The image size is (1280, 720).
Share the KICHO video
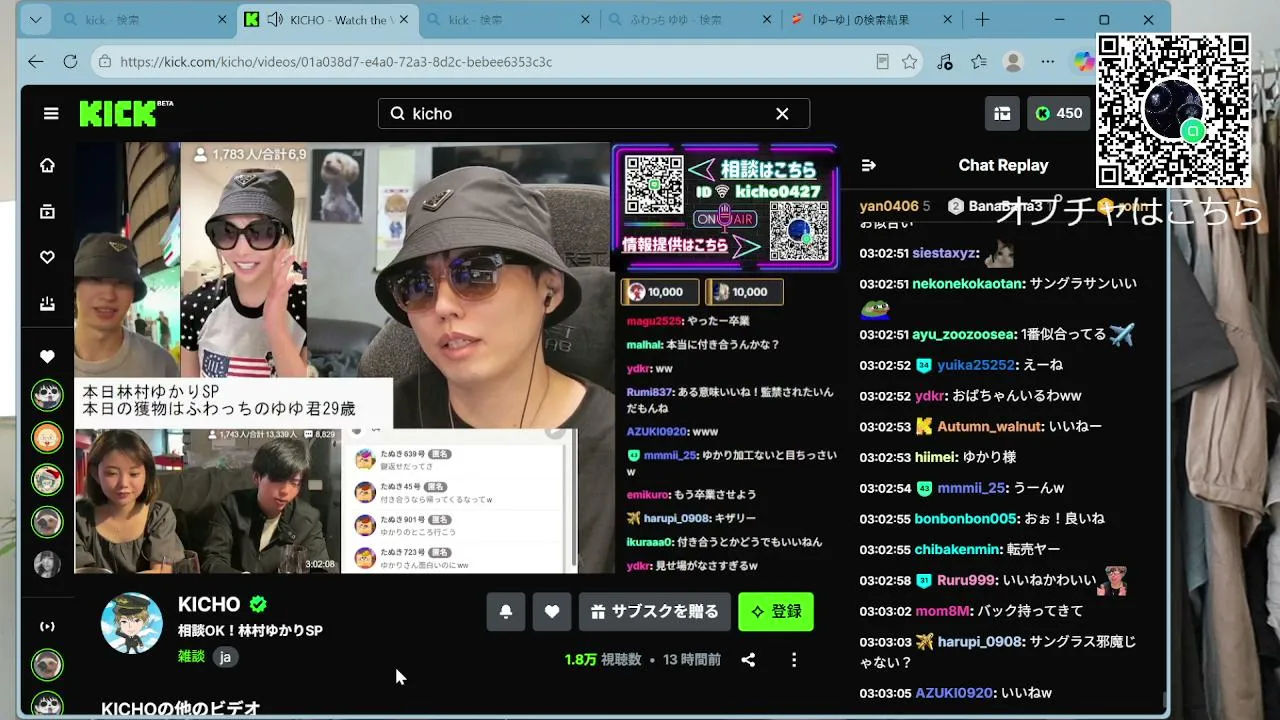(x=748, y=660)
